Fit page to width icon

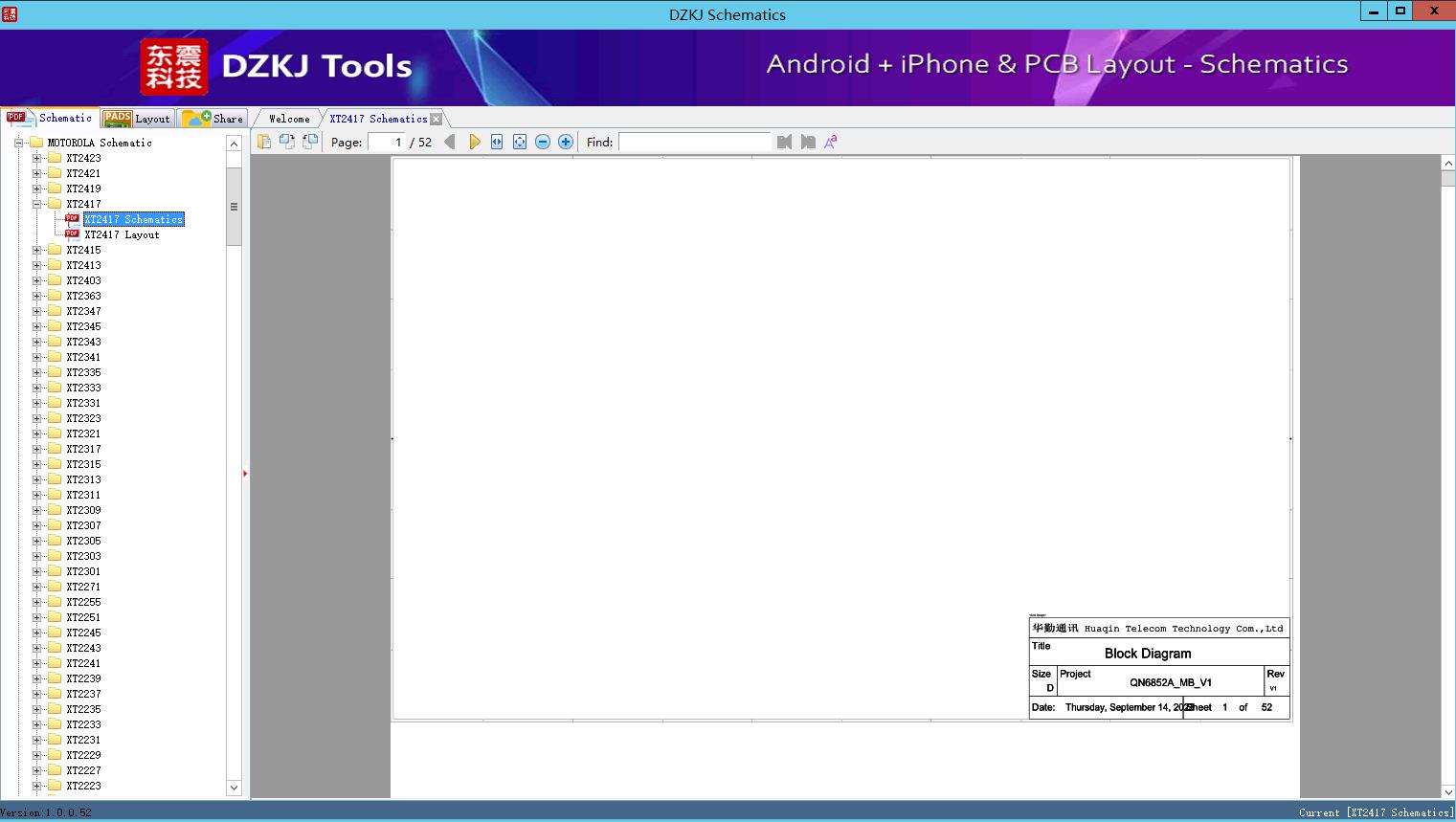[497, 142]
